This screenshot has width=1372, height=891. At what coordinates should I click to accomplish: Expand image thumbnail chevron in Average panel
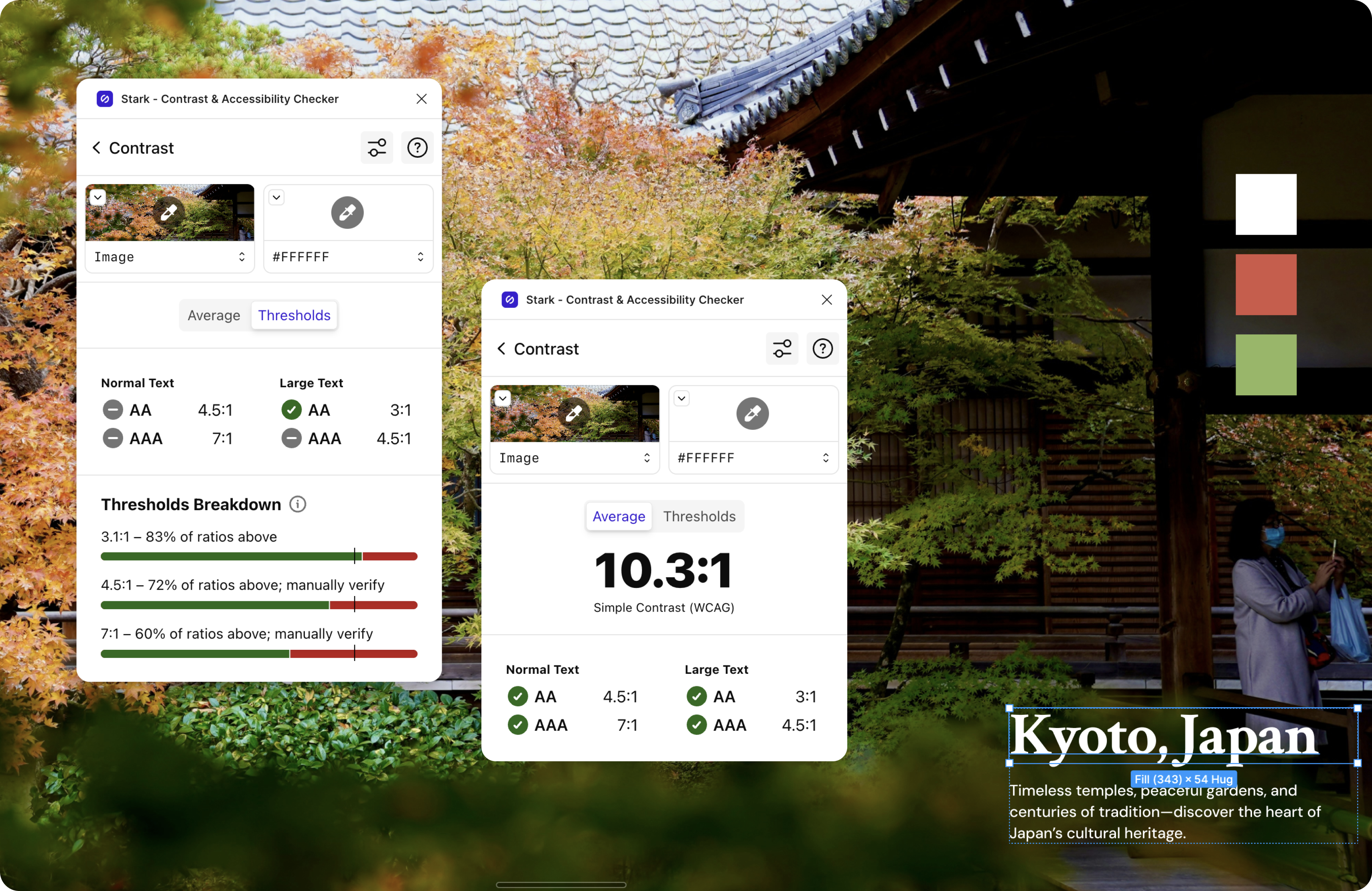point(503,399)
